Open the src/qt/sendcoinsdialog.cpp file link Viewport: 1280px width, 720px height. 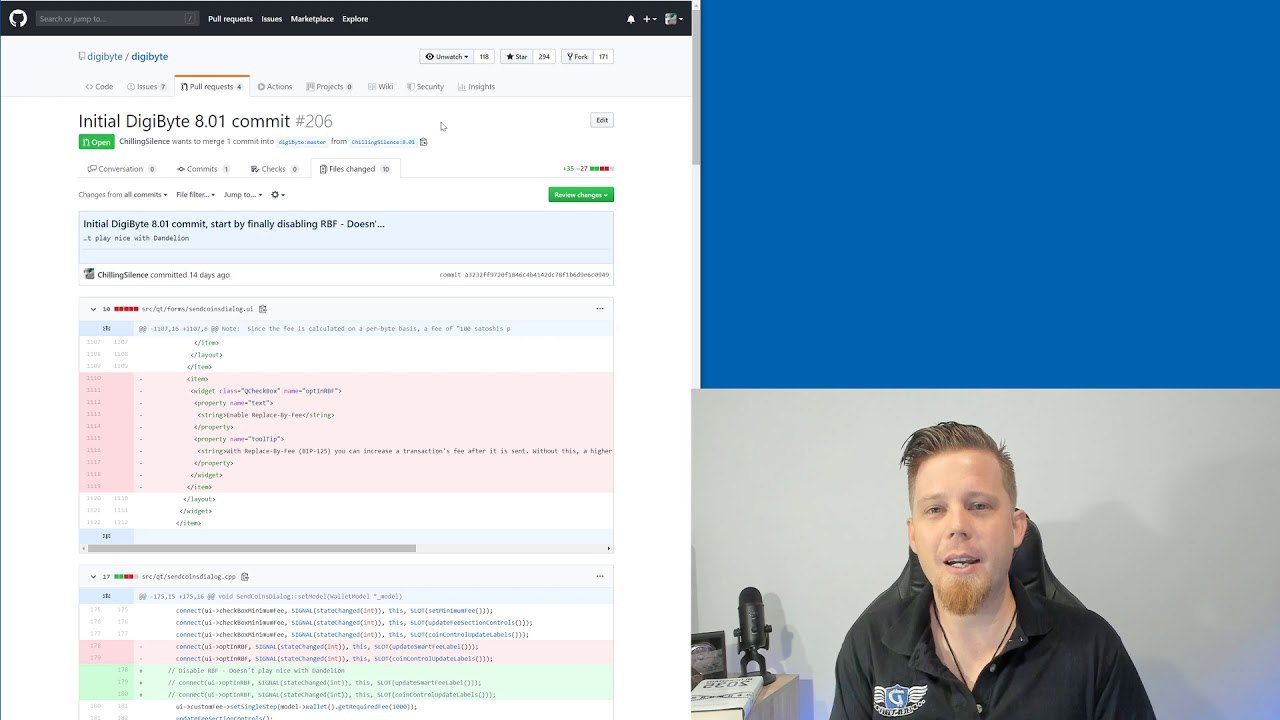point(189,576)
